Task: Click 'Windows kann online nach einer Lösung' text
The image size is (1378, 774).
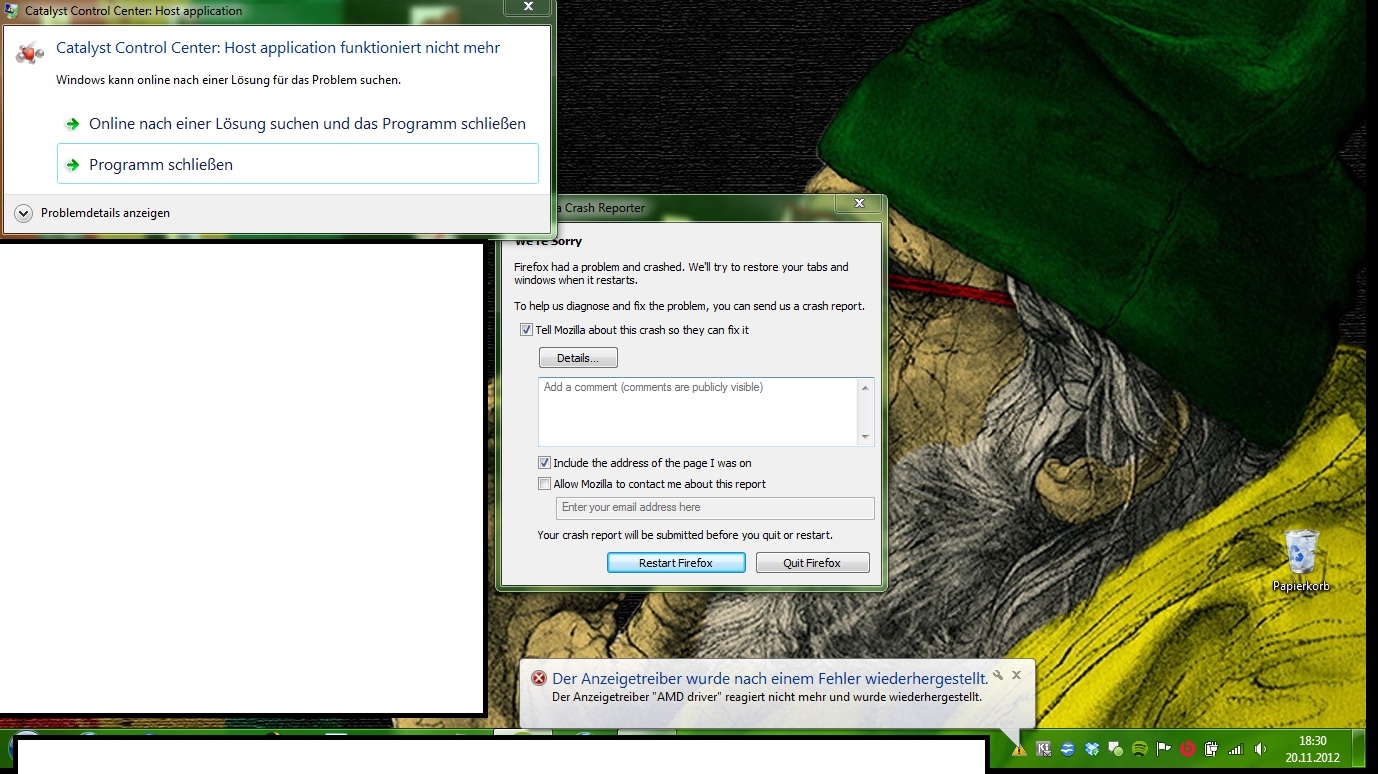Action: click(228, 79)
